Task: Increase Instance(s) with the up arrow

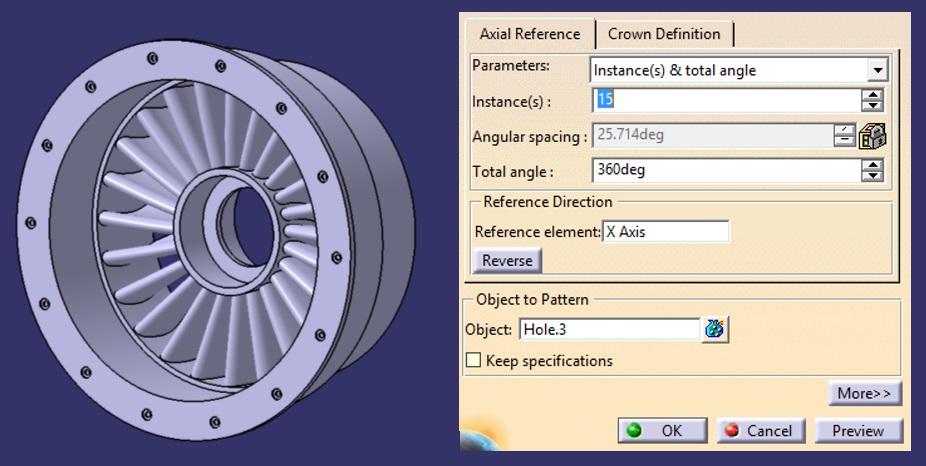Action: point(872,94)
